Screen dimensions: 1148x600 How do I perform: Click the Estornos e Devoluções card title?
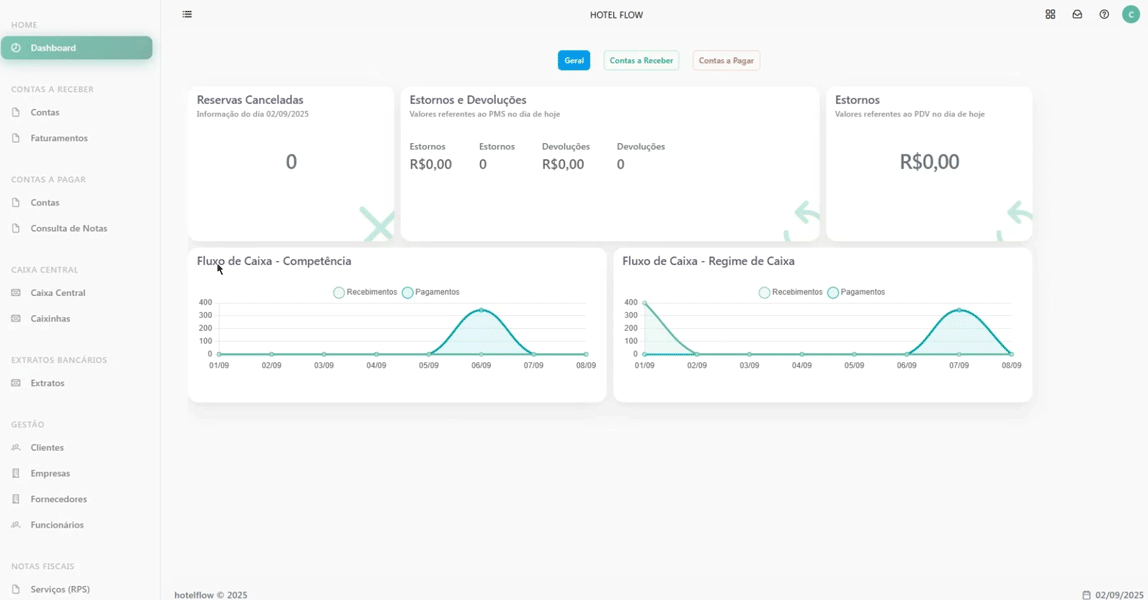[468, 100]
